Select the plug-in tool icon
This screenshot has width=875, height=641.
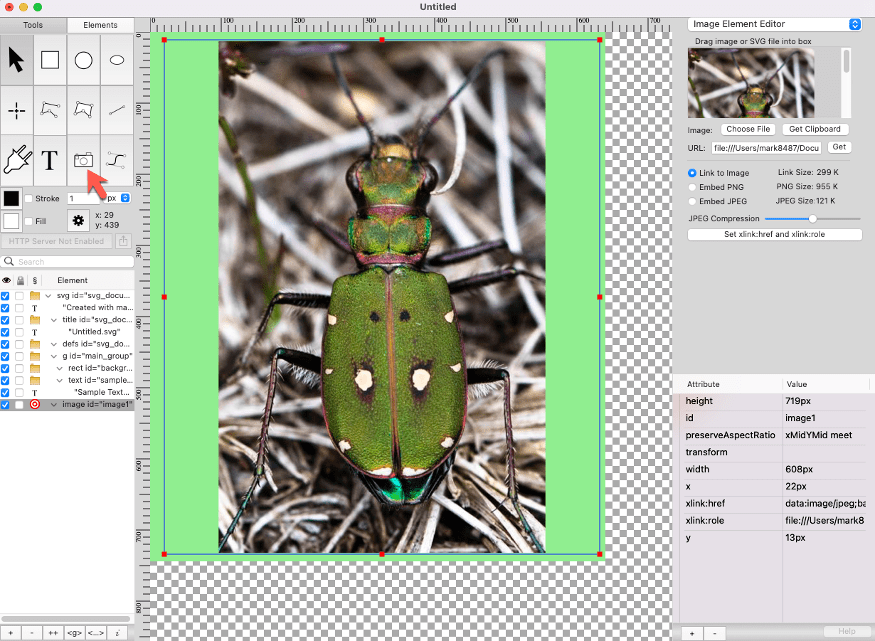coord(17,160)
